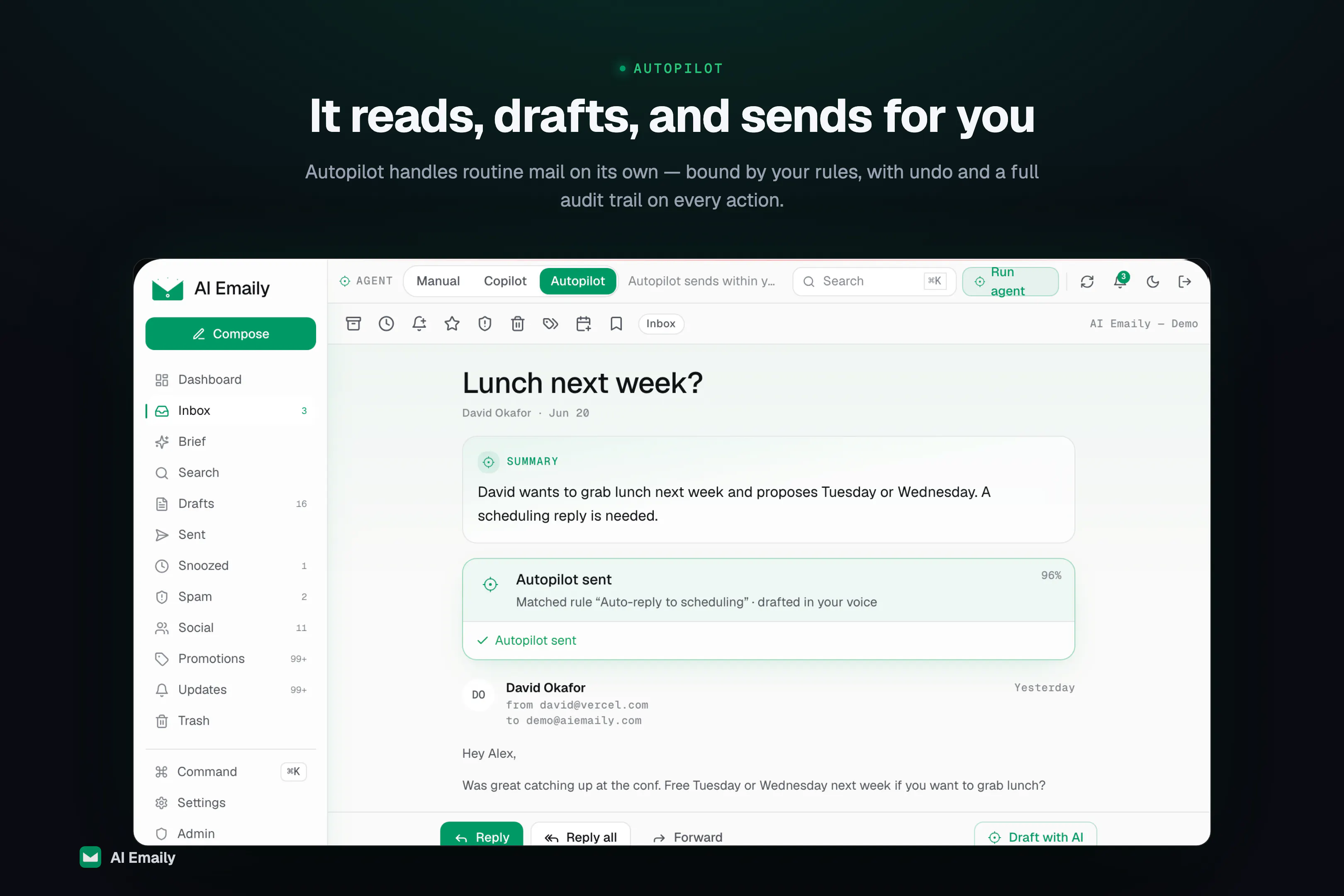Click the Search input field in top bar

(x=874, y=281)
